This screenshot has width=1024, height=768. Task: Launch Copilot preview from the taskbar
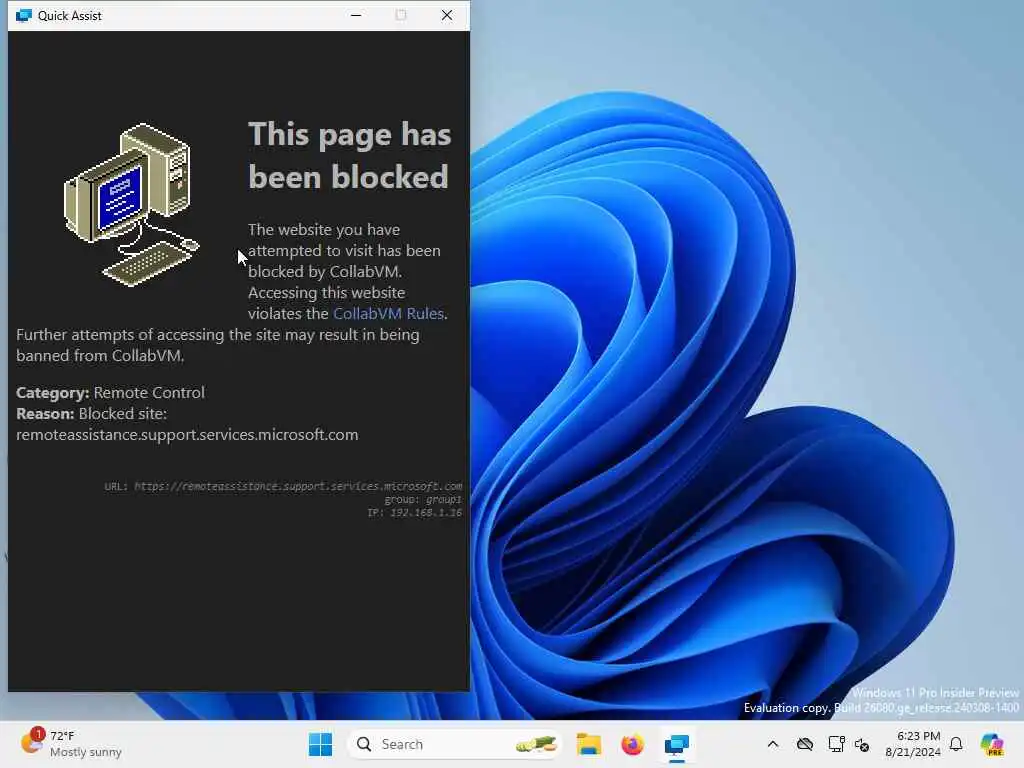click(x=992, y=744)
